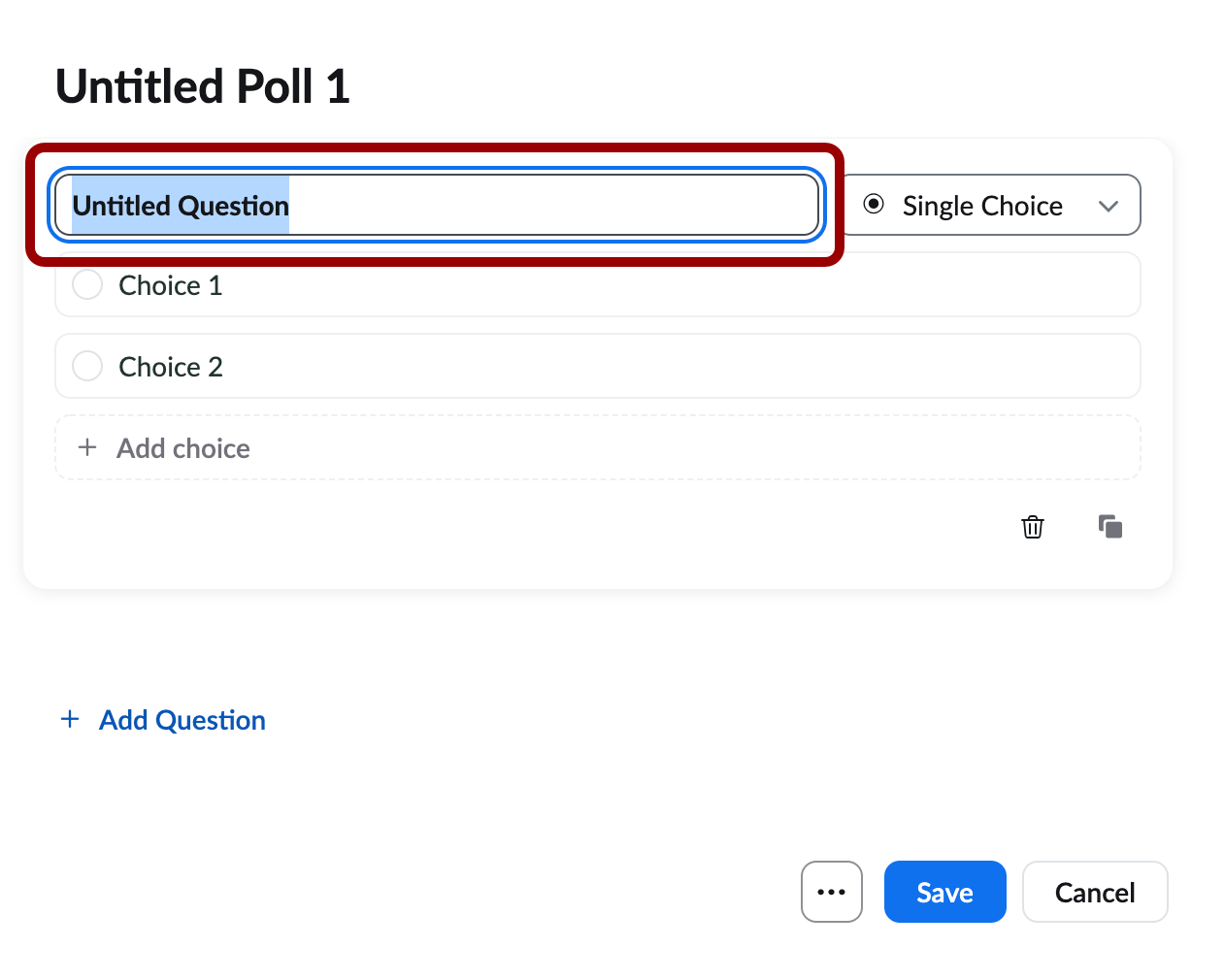
Task: Click the Single Choice radio indicator icon
Action: click(x=875, y=205)
